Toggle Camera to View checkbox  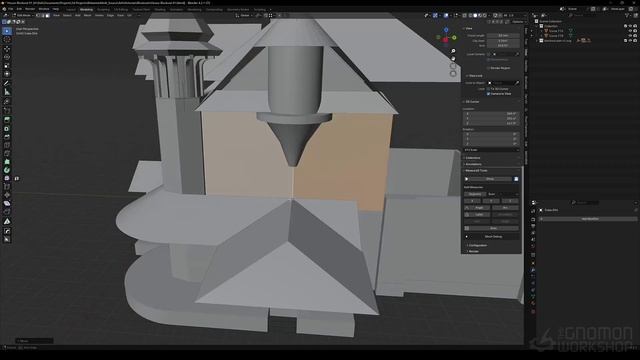[x=488, y=93]
